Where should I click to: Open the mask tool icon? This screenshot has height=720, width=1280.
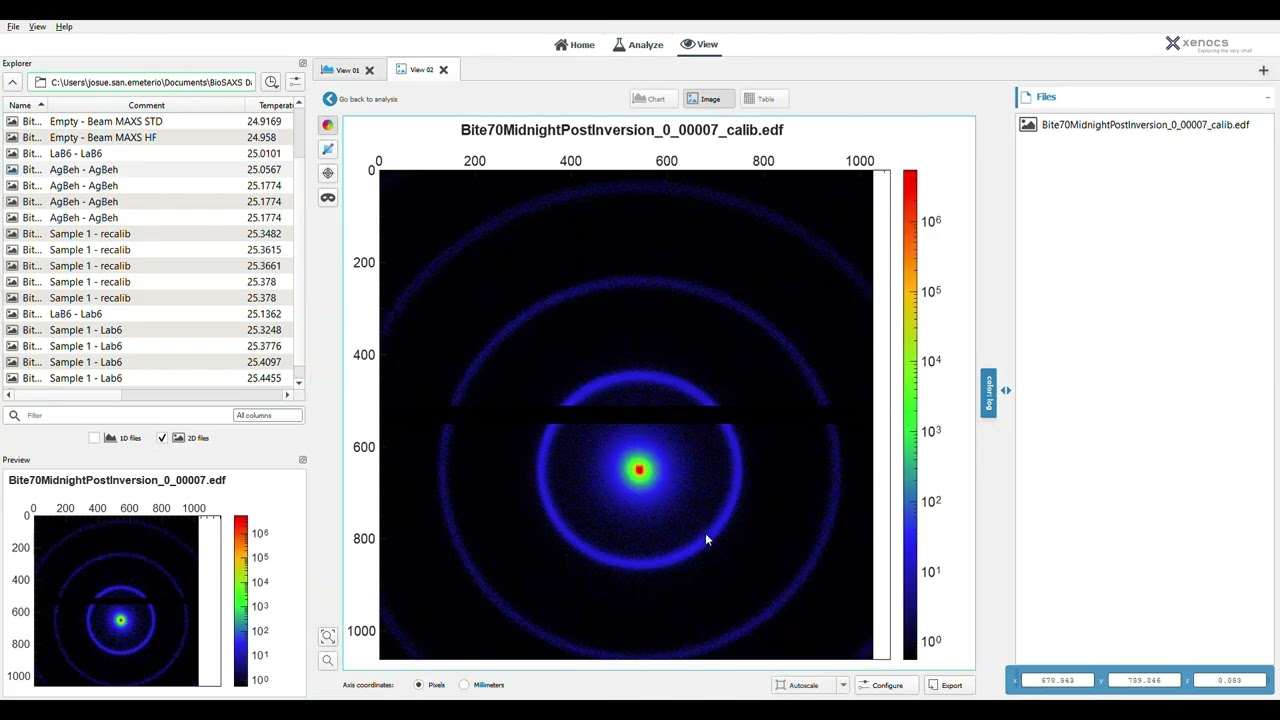tap(328, 197)
